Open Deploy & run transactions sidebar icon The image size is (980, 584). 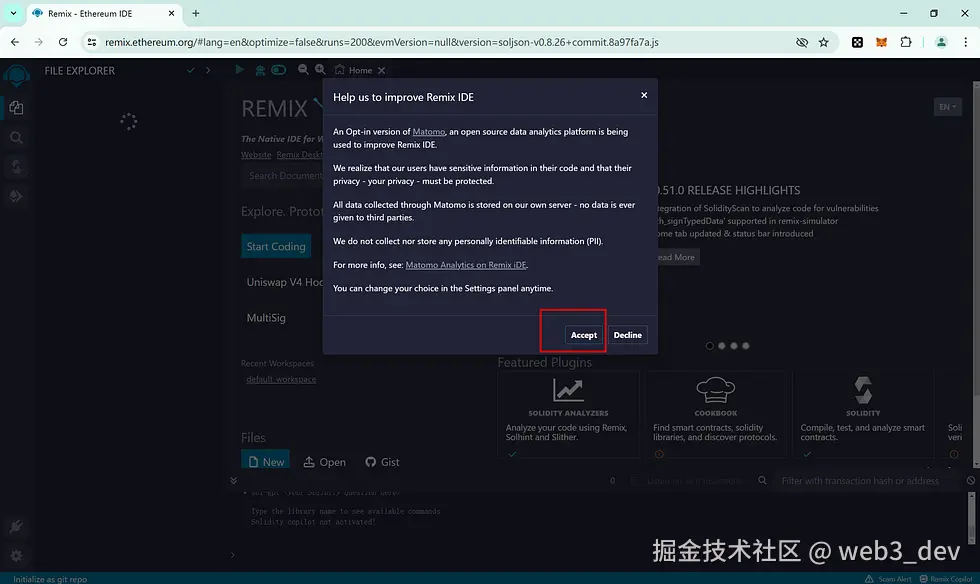coord(16,196)
